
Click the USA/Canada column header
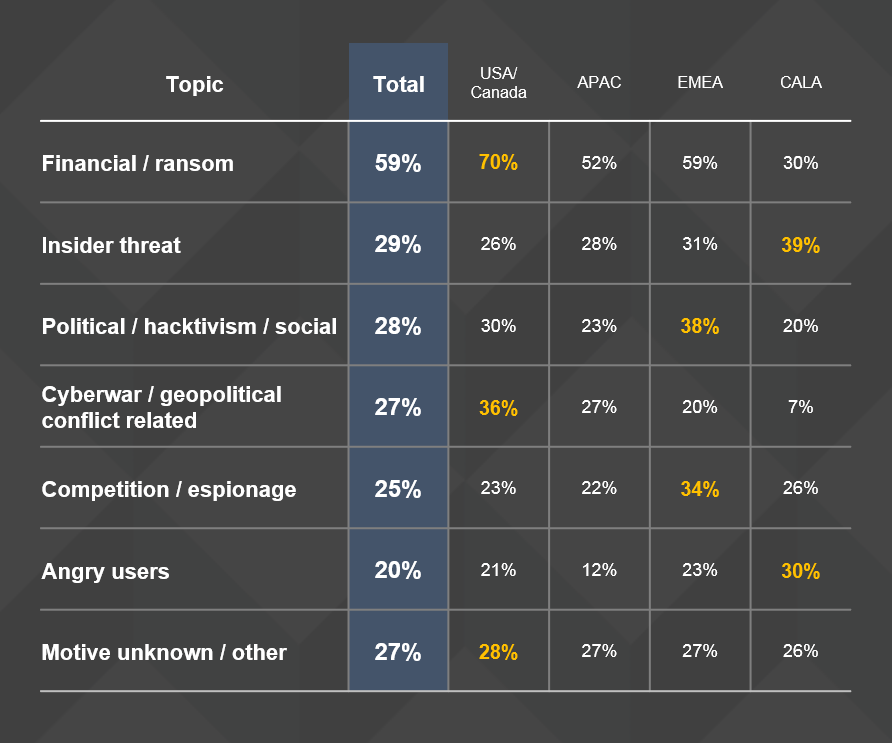pyautogui.click(x=498, y=84)
